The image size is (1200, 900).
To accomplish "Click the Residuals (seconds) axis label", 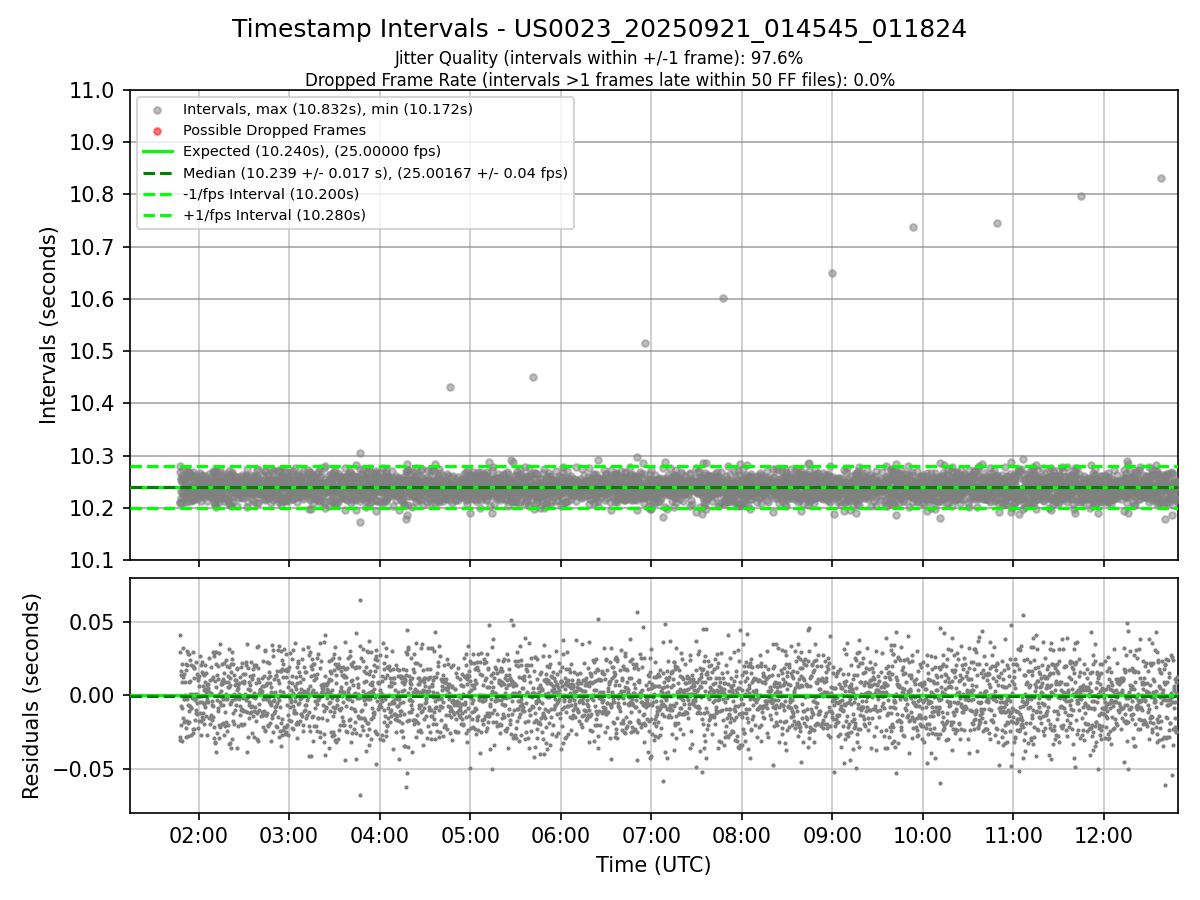I will [32, 696].
